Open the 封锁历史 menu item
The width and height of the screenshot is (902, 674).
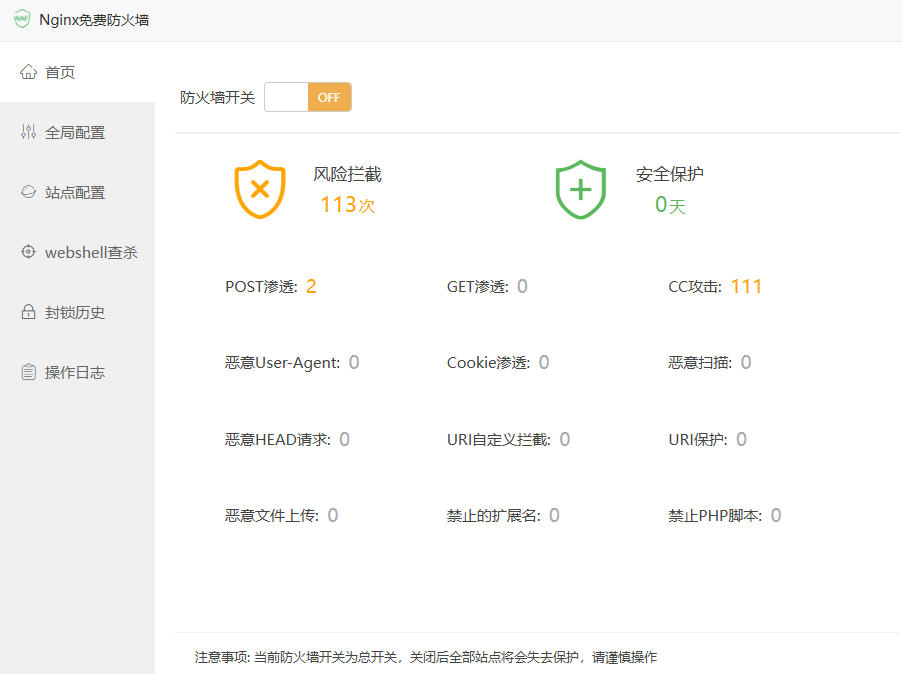tap(75, 312)
